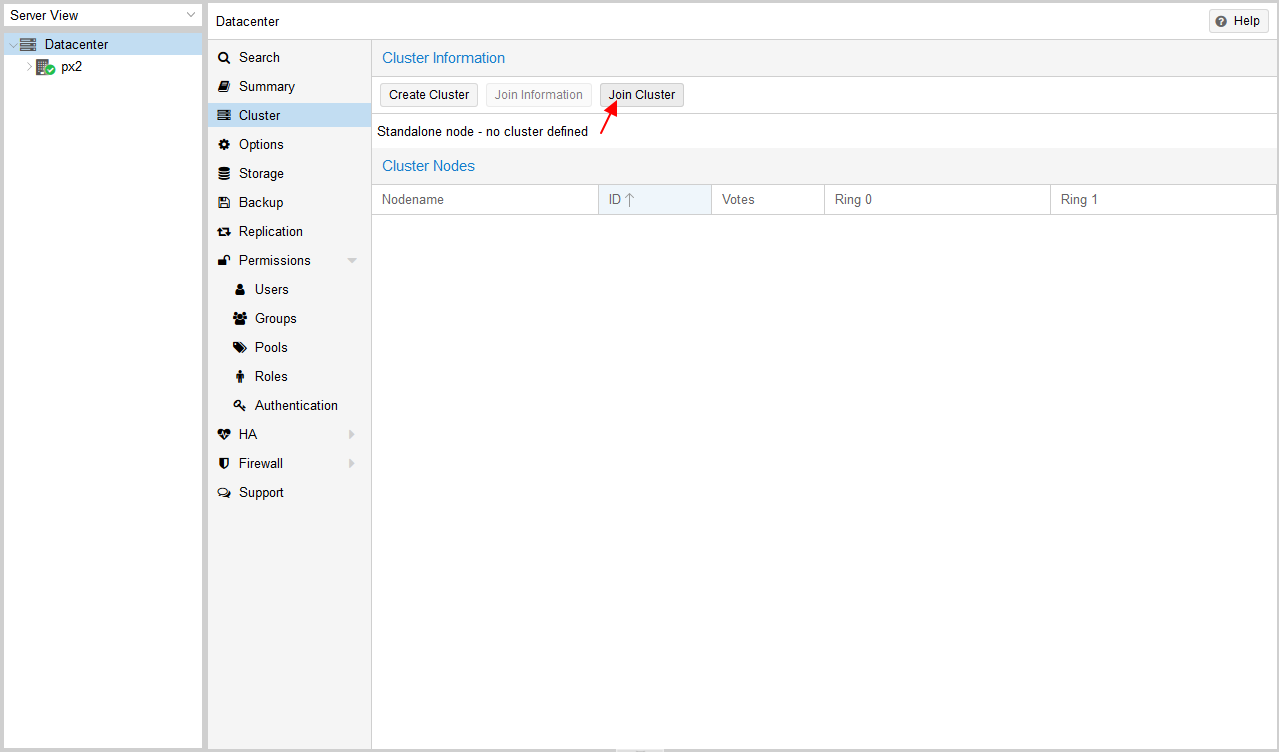This screenshot has height=752, width=1279.
Task: Open the Users menu item
Action: tap(271, 290)
